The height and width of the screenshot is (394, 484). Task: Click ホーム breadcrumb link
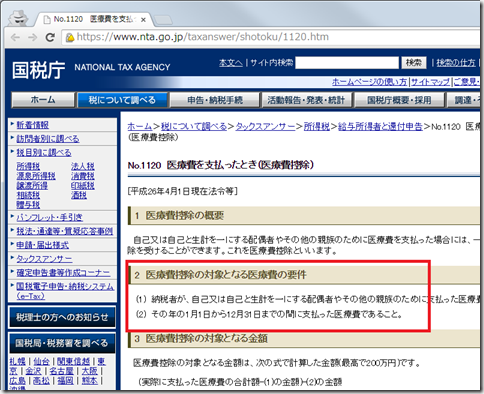pos(140,127)
